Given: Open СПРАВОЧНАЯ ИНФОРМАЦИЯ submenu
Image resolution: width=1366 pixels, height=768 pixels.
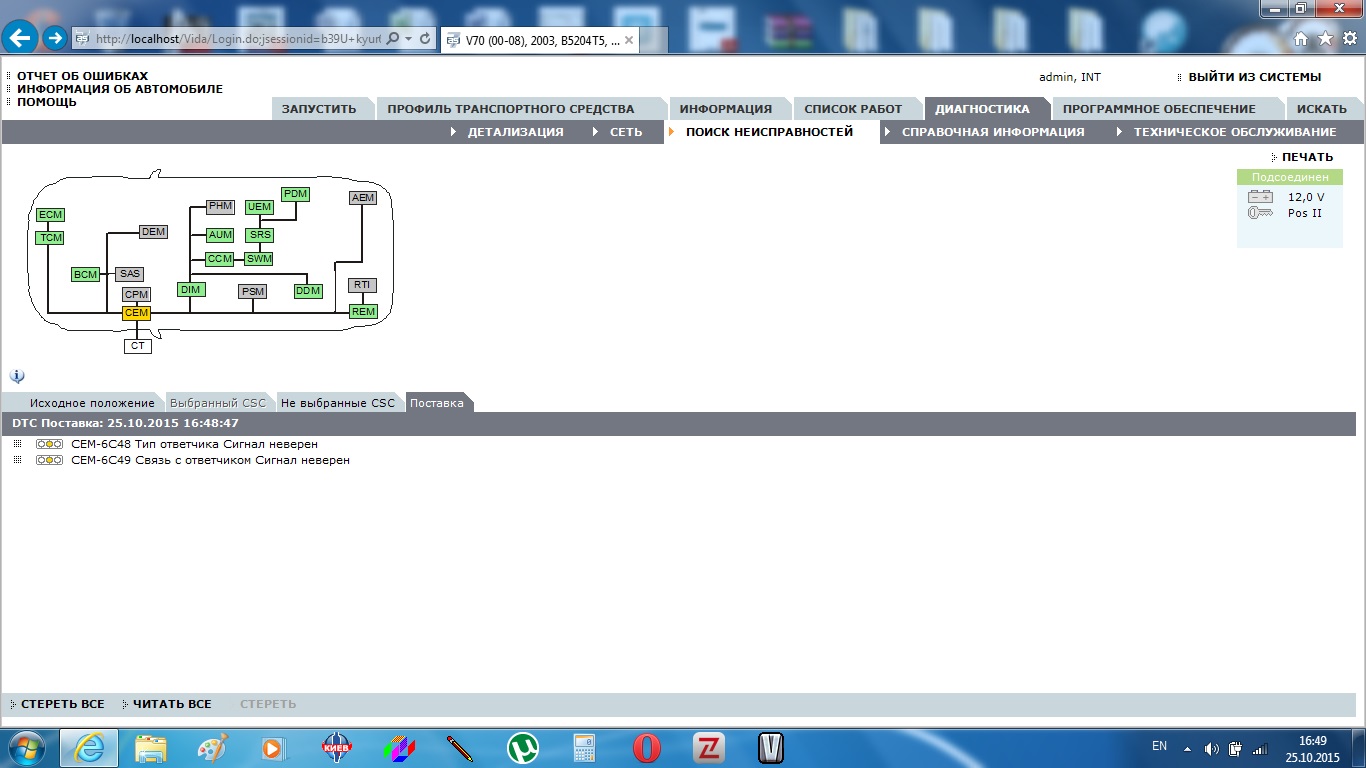Looking at the screenshot, I should pos(992,132).
